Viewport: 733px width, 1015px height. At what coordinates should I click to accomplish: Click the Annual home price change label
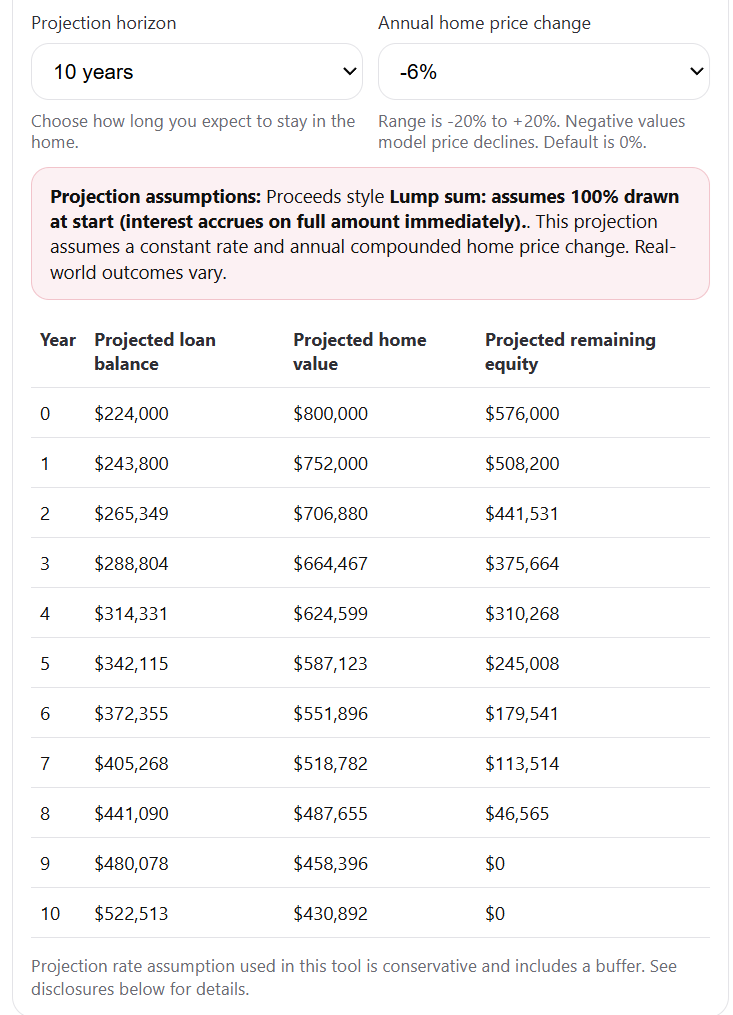pyautogui.click(x=484, y=23)
